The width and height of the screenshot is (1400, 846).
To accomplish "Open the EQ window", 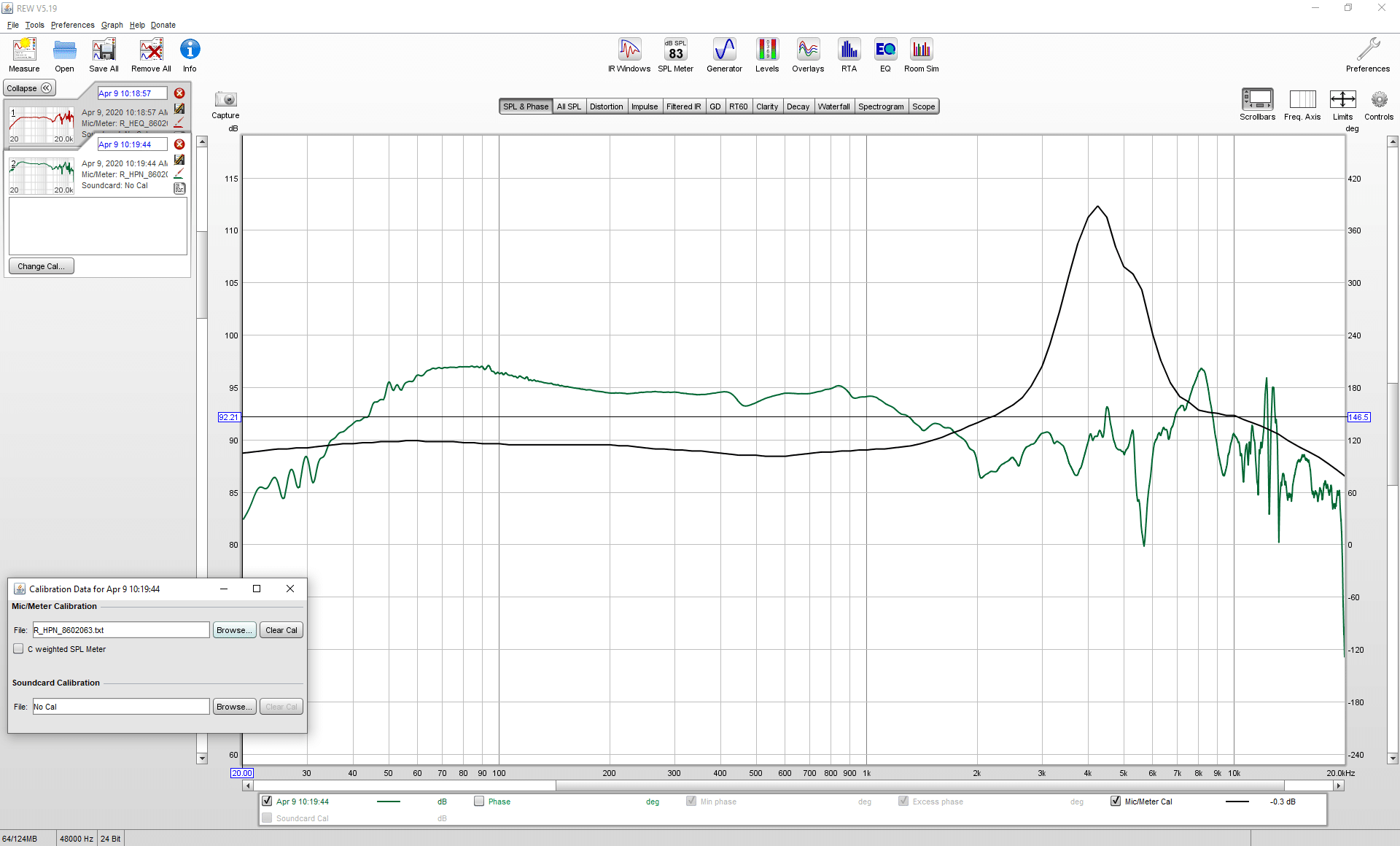I will tap(885, 55).
